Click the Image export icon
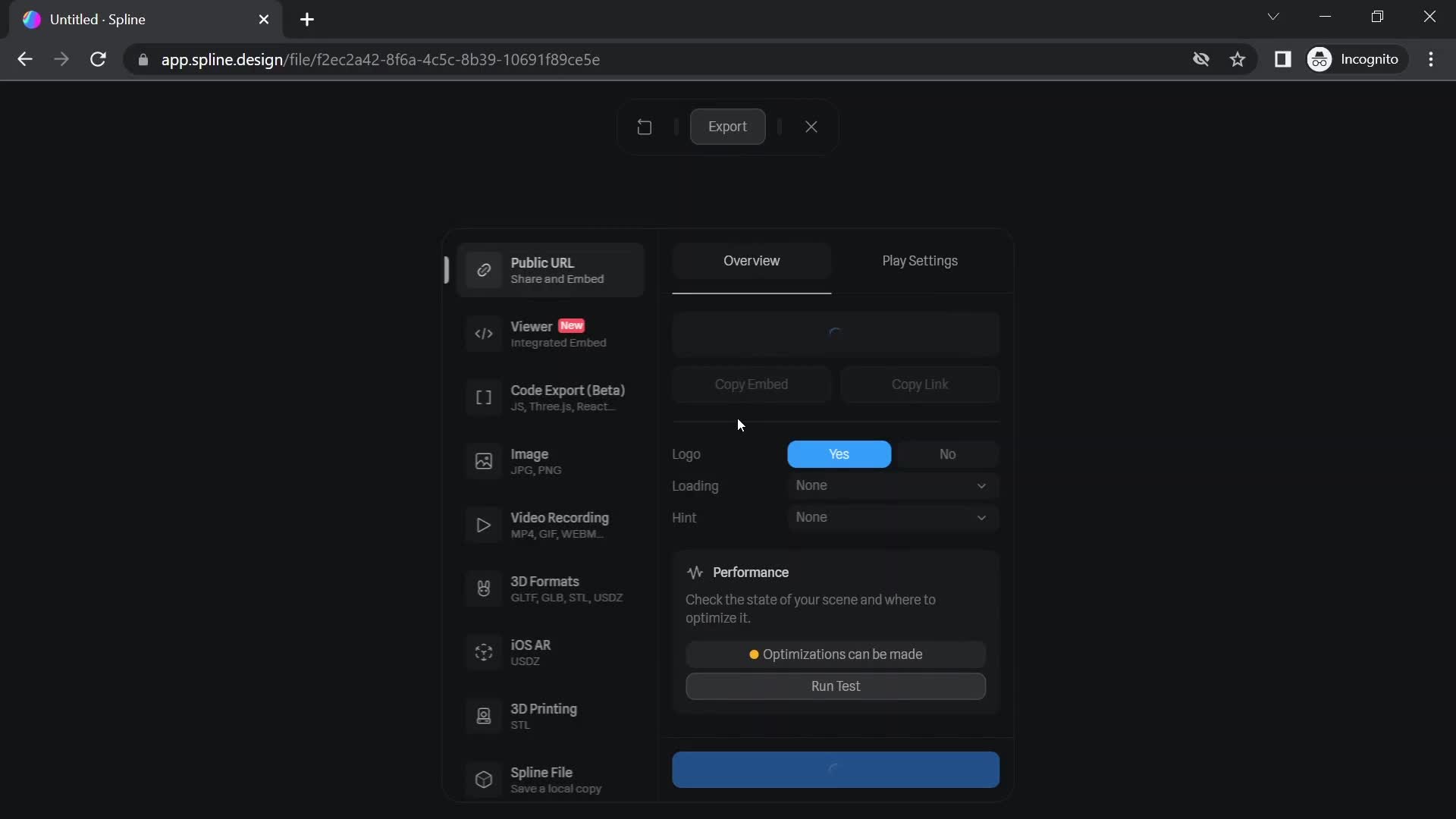Image resolution: width=1456 pixels, height=819 pixels. pos(484,461)
